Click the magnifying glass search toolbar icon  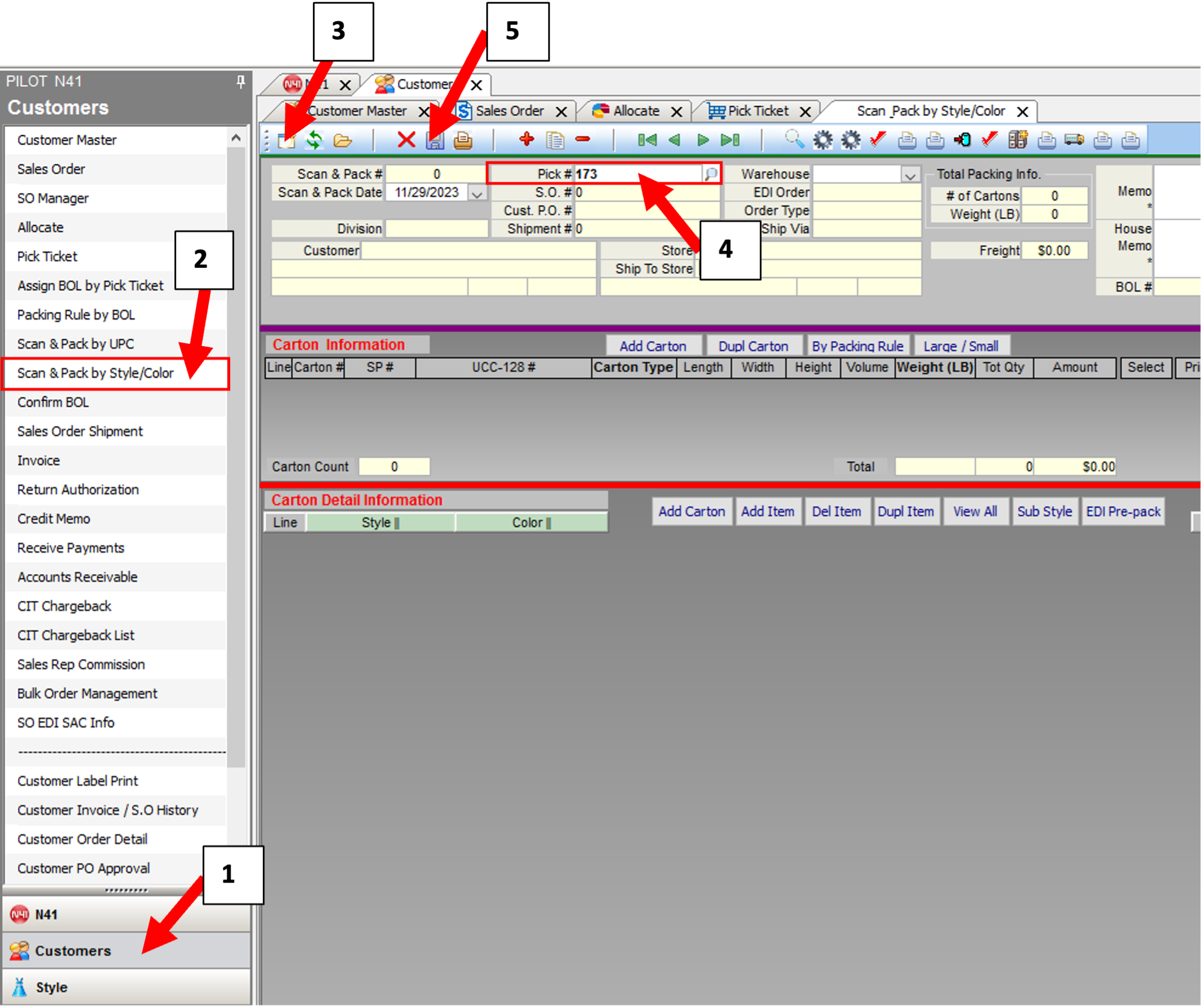(x=794, y=139)
